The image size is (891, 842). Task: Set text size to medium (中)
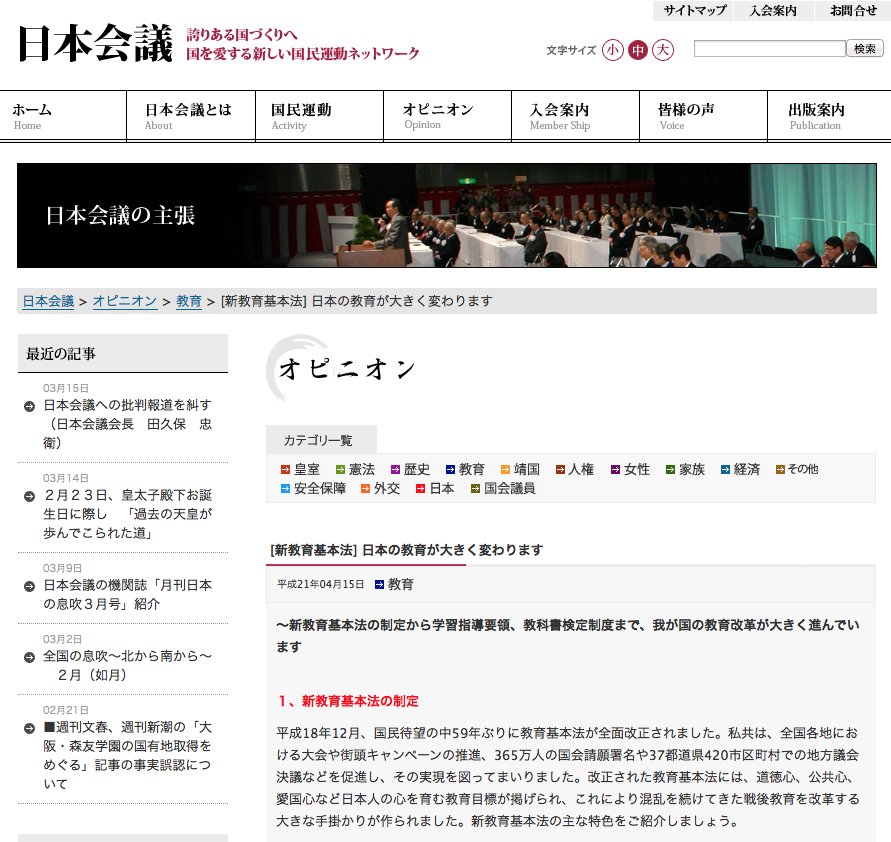[638, 50]
